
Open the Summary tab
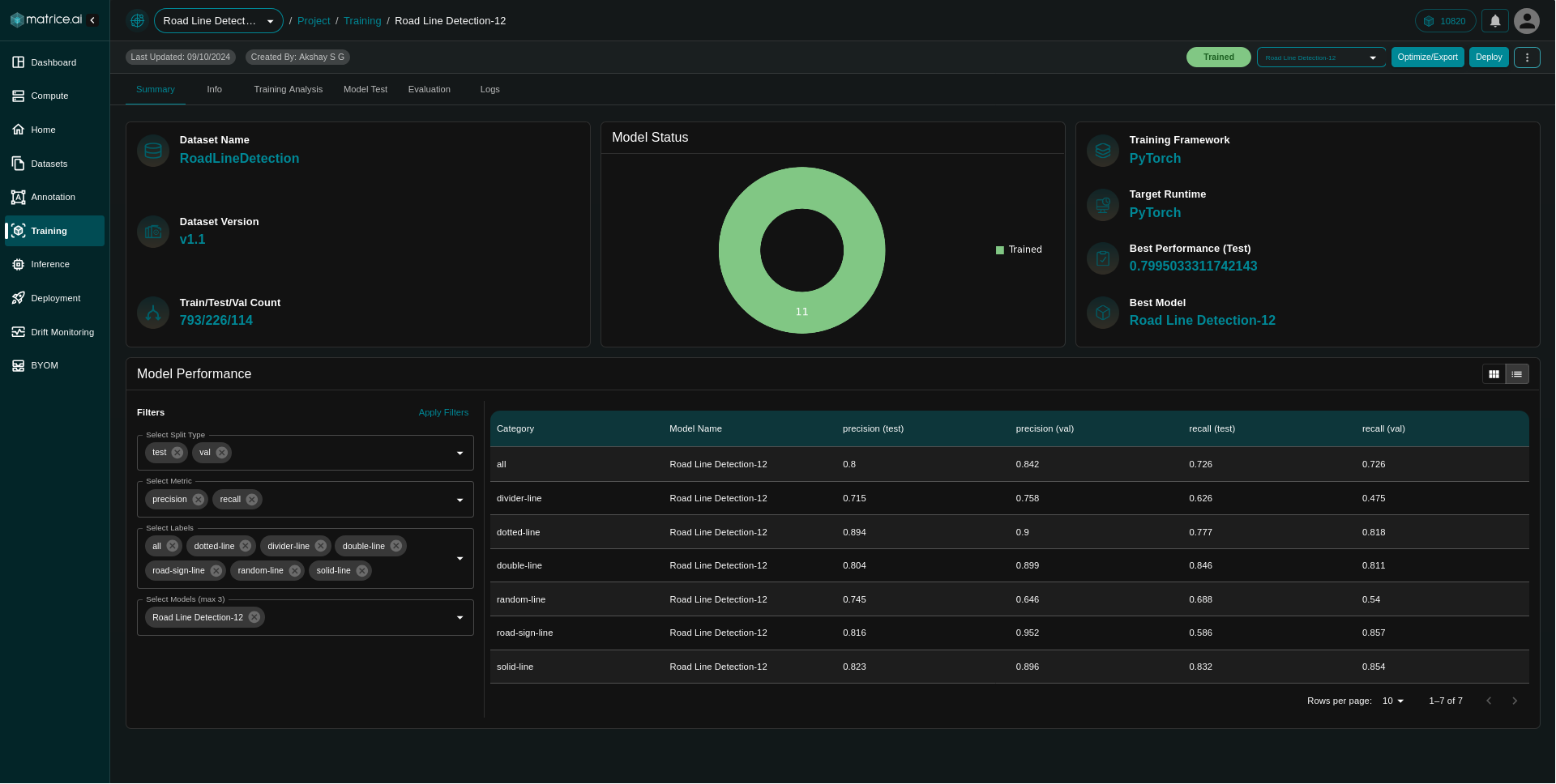coord(156,89)
